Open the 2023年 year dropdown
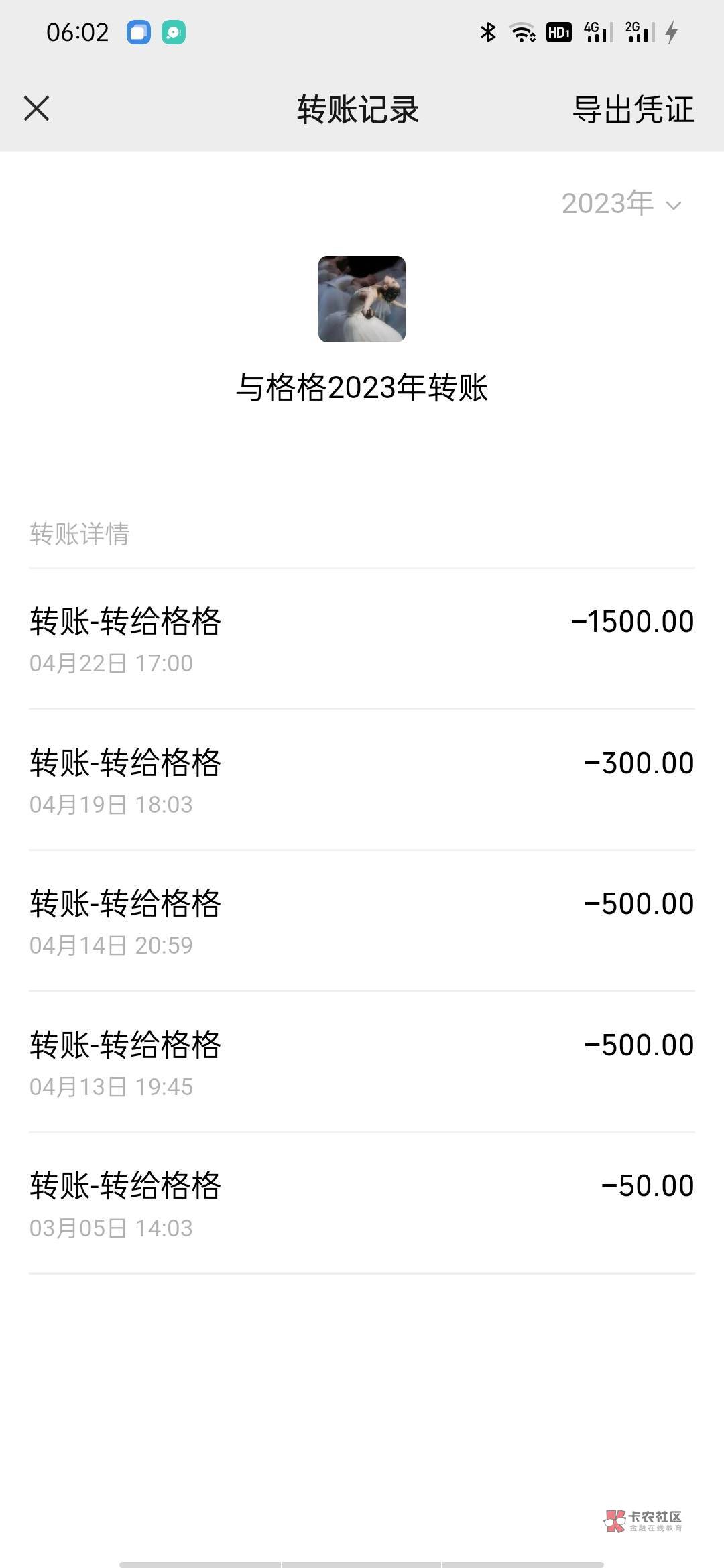 (607, 204)
